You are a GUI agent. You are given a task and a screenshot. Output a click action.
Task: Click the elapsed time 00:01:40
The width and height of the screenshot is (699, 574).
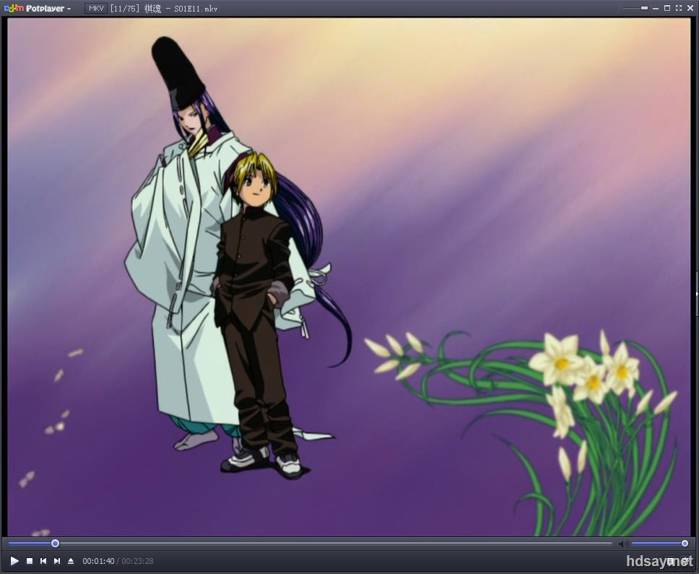(98, 561)
